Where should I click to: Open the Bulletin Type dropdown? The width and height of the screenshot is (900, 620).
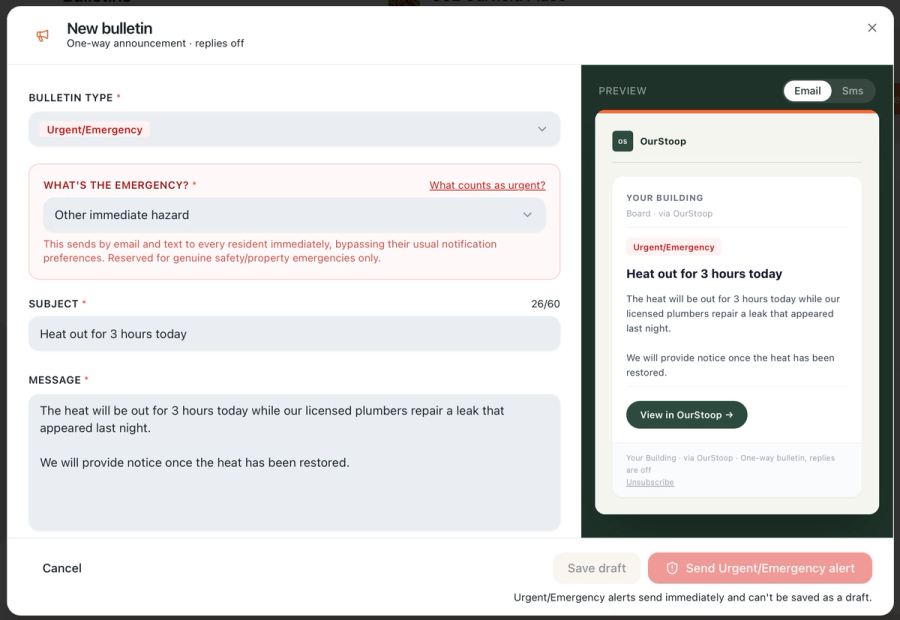[294, 129]
